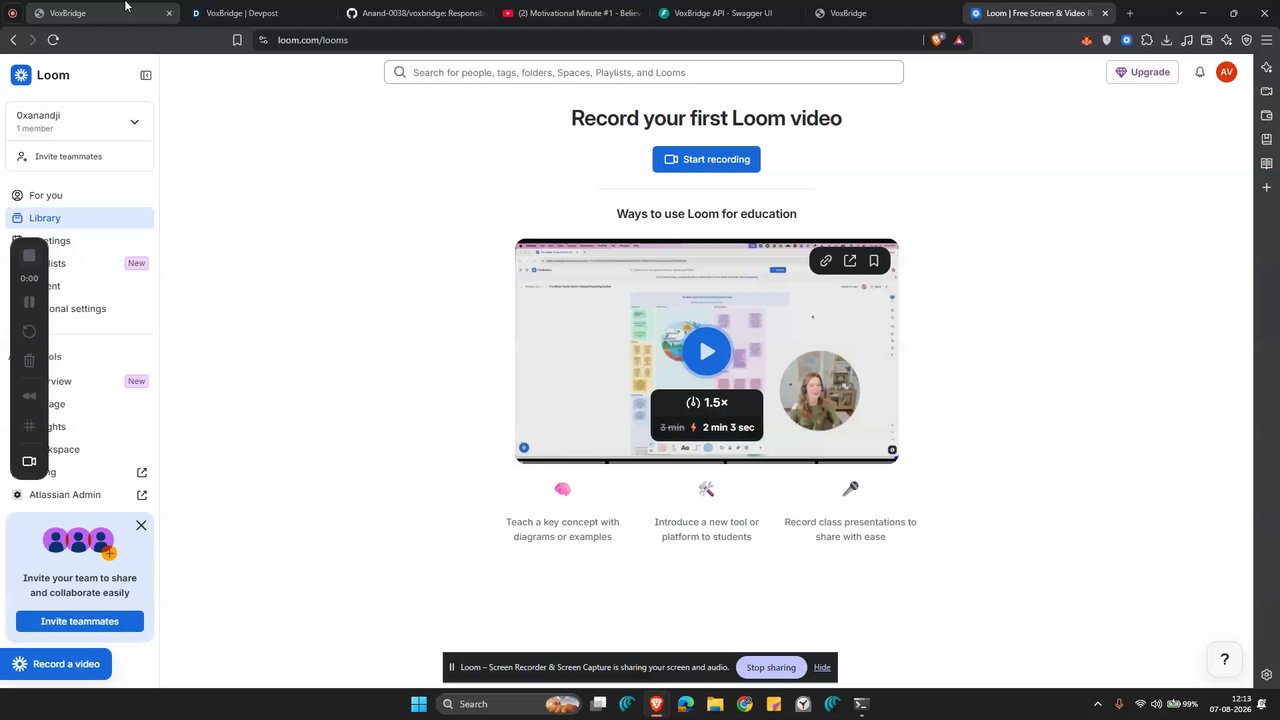The width and height of the screenshot is (1280, 720).
Task: Open the Leo AI sparkle icon in the toolbar
Action: (x=1227, y=40)
